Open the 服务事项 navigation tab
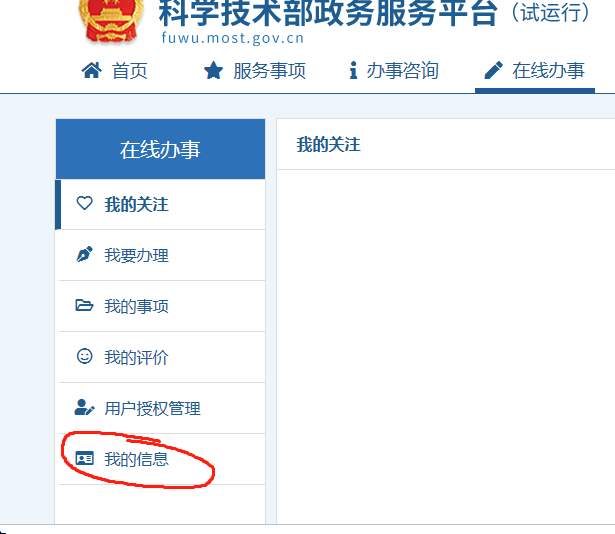 255,71
